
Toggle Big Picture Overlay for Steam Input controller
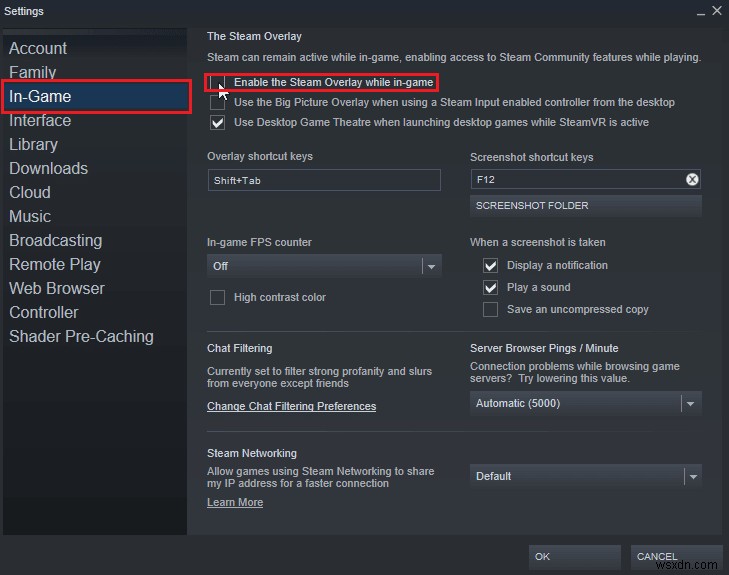tap(217, 103)
